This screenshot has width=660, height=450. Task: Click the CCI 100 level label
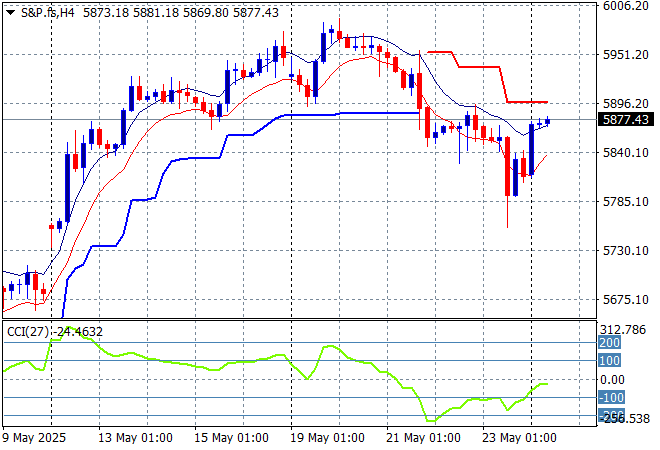(608, 361)
